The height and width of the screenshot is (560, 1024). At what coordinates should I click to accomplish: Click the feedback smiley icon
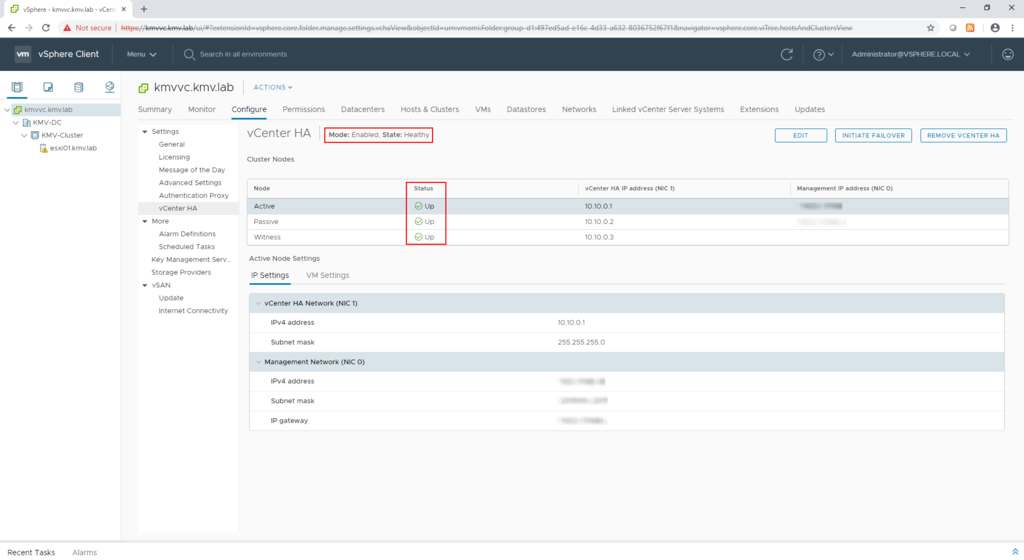coord(1008,54)
